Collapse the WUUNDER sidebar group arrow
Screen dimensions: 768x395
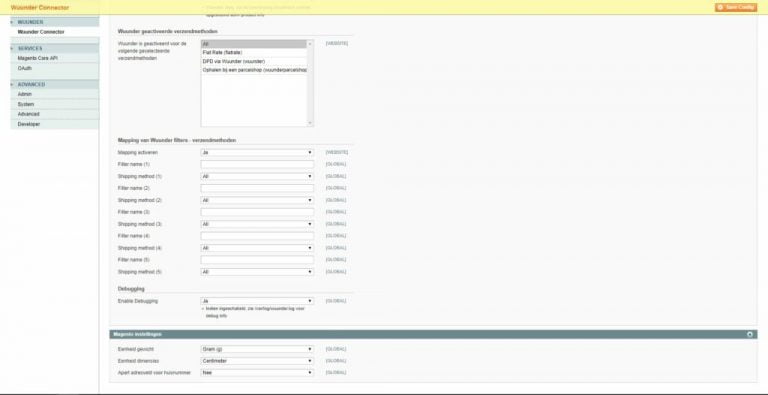[x=12, y=22]
